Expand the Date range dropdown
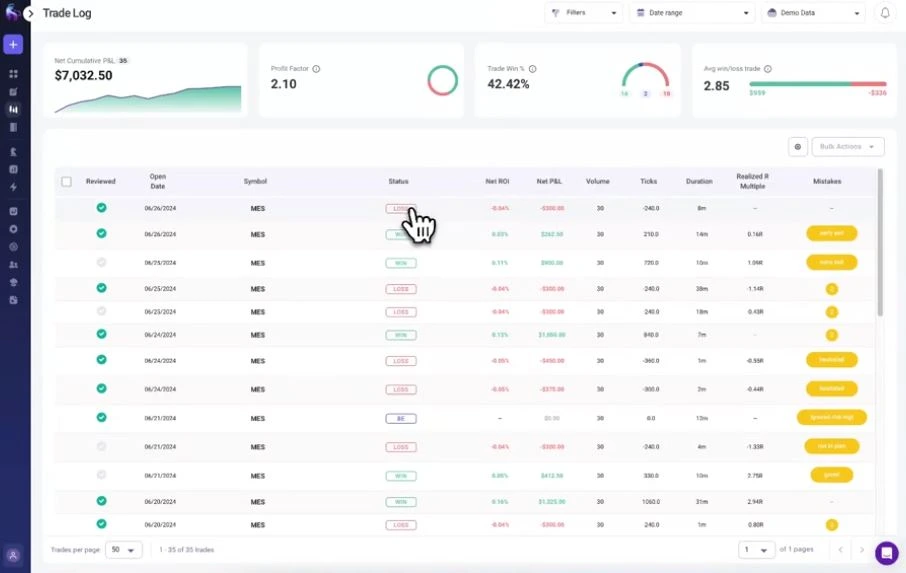This screenshot has width=906, height=573. (691, 13)
